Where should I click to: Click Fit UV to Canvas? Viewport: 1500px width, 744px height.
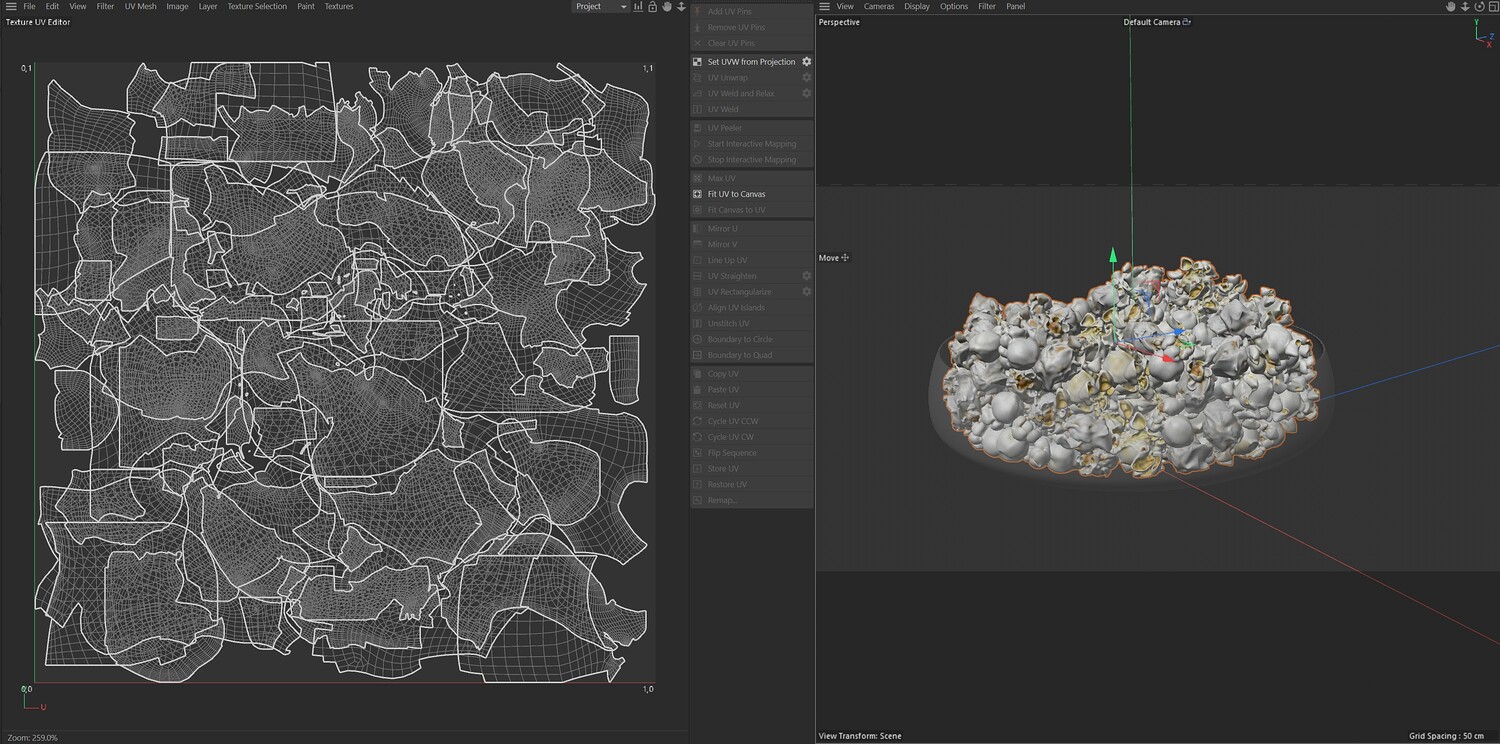736,194
